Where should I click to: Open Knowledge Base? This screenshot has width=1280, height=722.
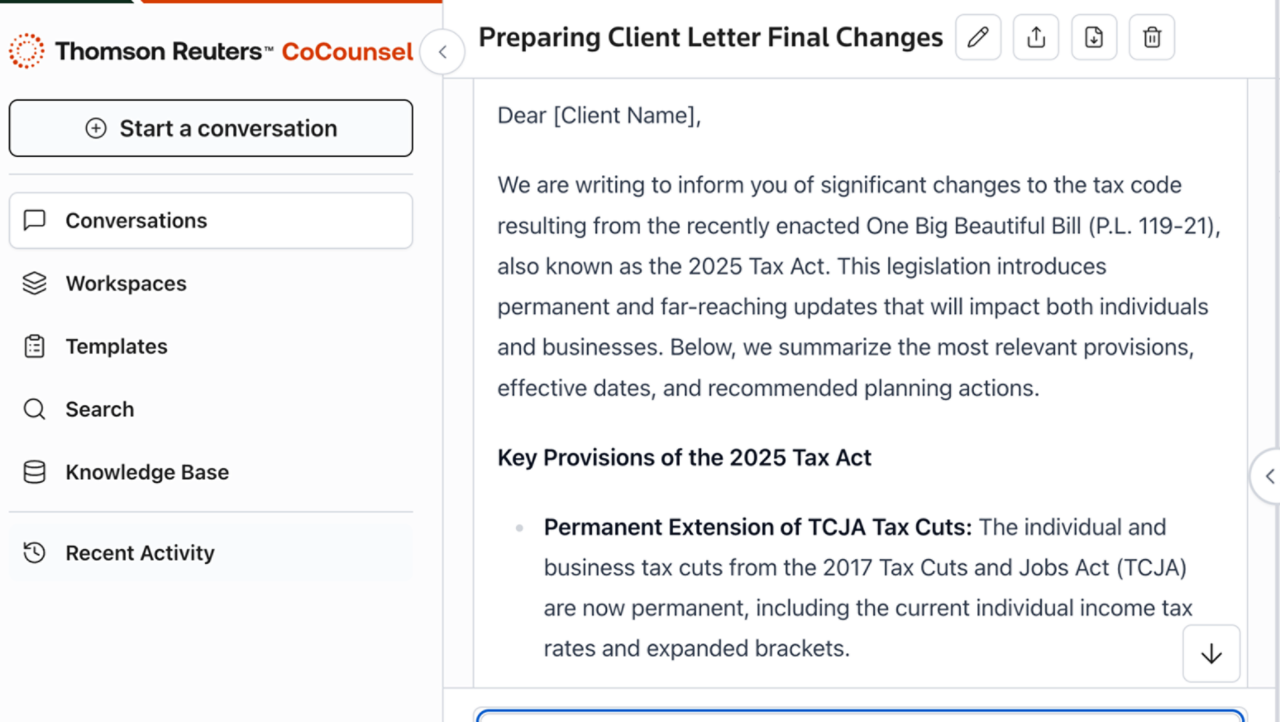147,473
